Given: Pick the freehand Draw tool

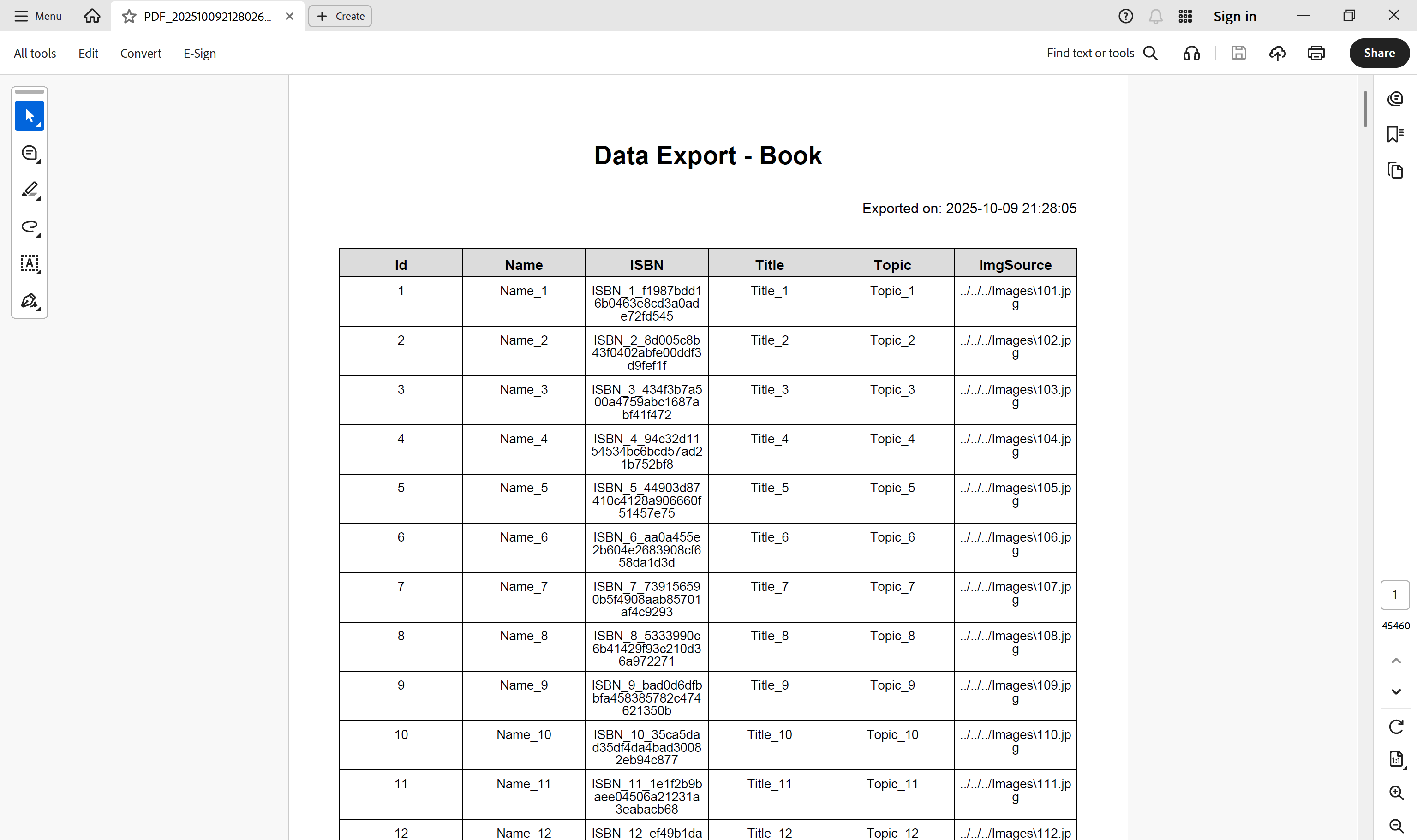Looking at the screenshot, I should (30, 227).
